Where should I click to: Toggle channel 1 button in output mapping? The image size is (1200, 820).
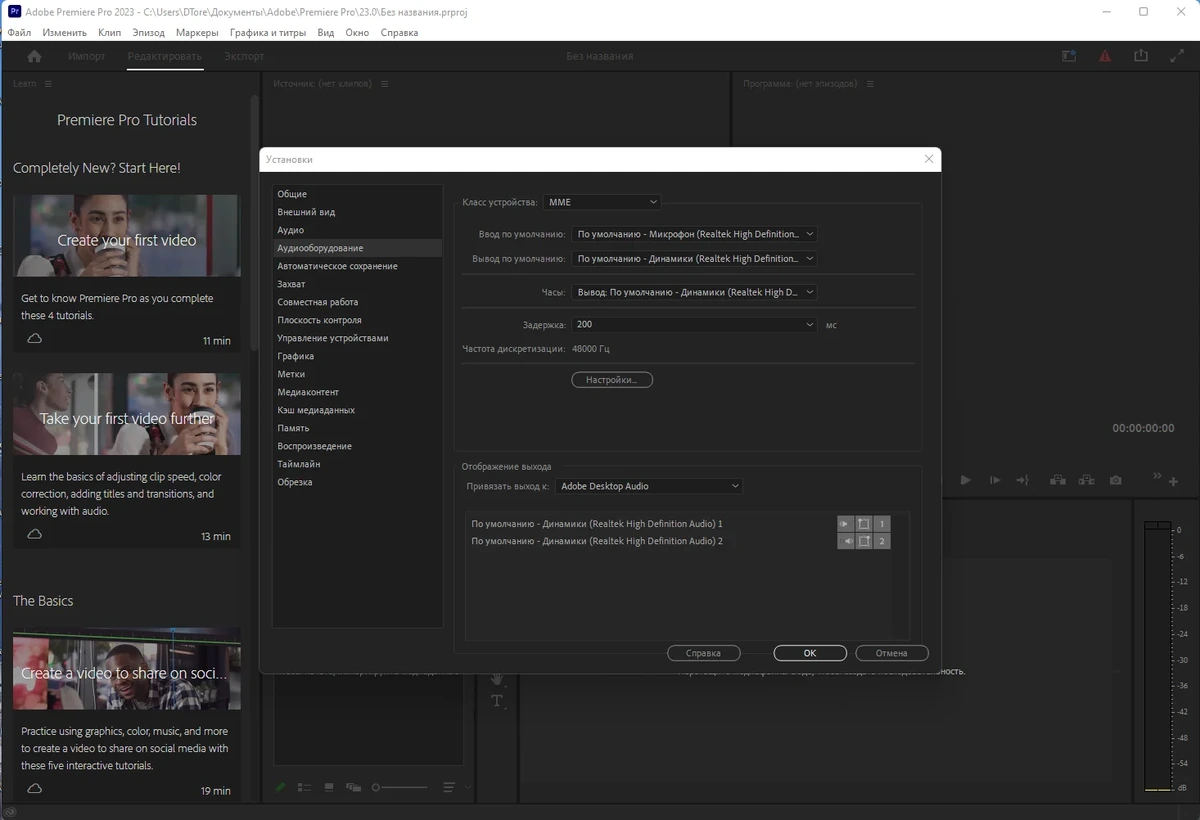pos(882,524)
